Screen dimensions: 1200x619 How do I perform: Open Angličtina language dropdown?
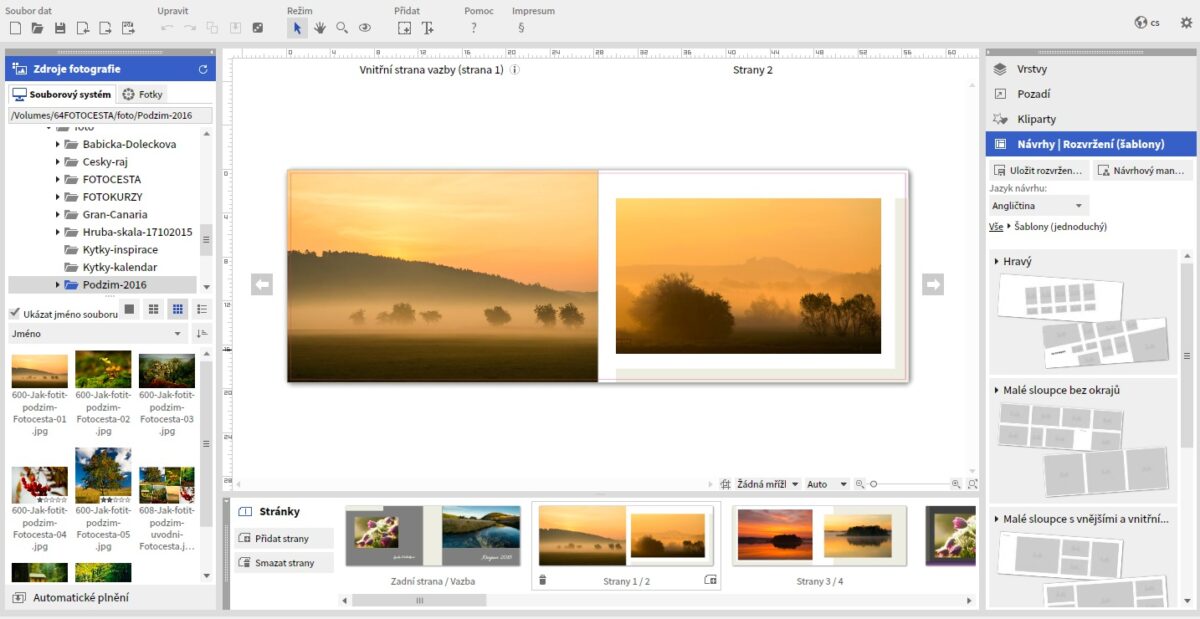pyautogui.click(x=1037, y=206)
